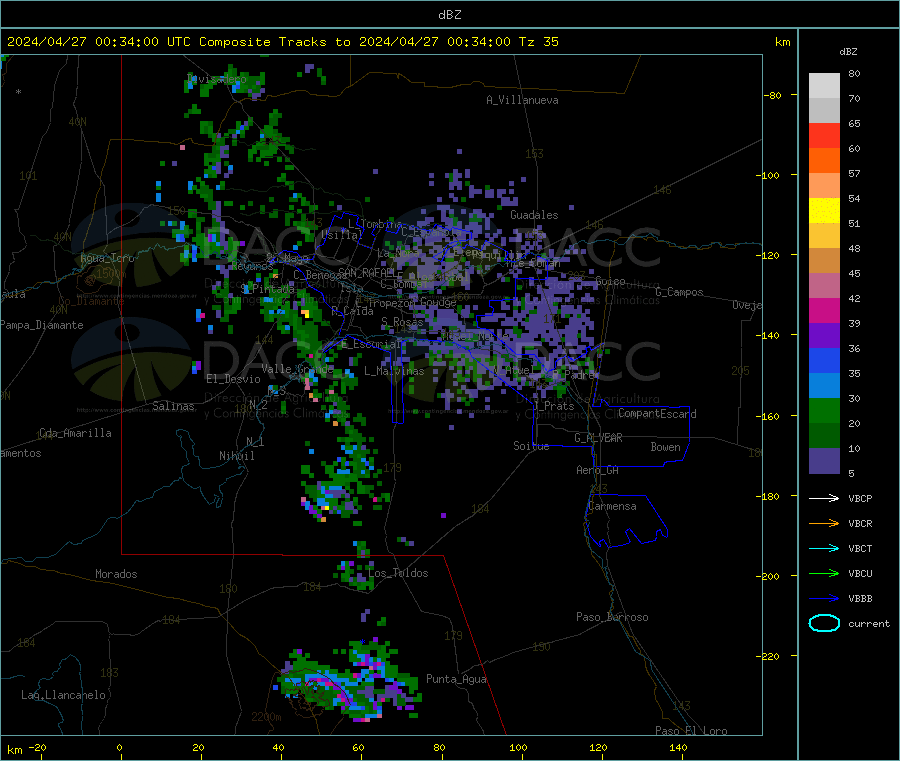Click the 'dBZ' title at top
The image size is (900, 761).
pos(449,15)
